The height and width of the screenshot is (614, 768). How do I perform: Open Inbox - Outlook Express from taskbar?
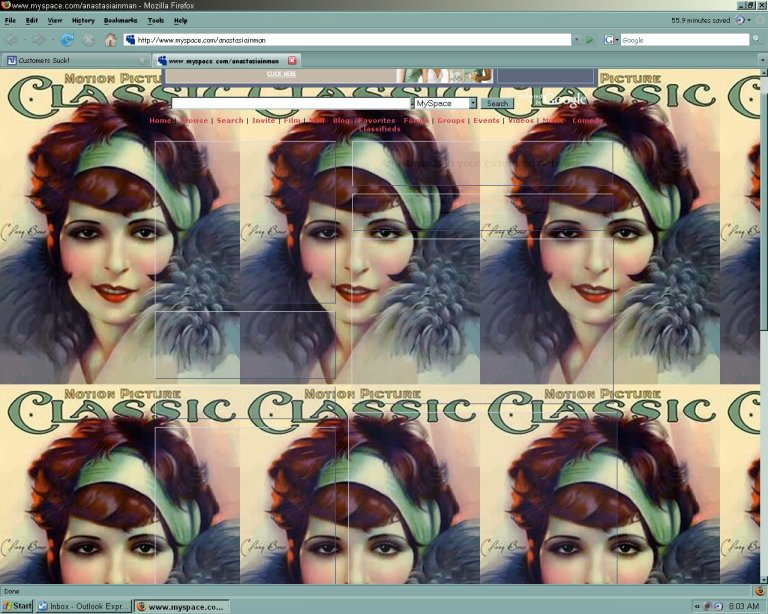(84, 606)
